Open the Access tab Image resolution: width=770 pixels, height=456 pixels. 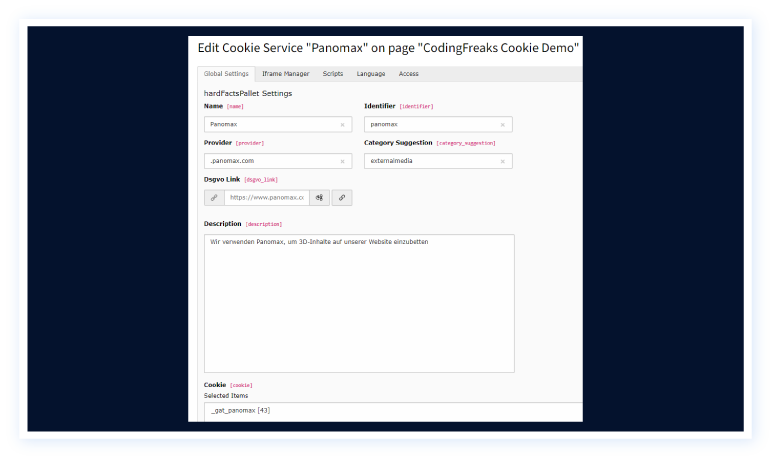pos(409,74)
